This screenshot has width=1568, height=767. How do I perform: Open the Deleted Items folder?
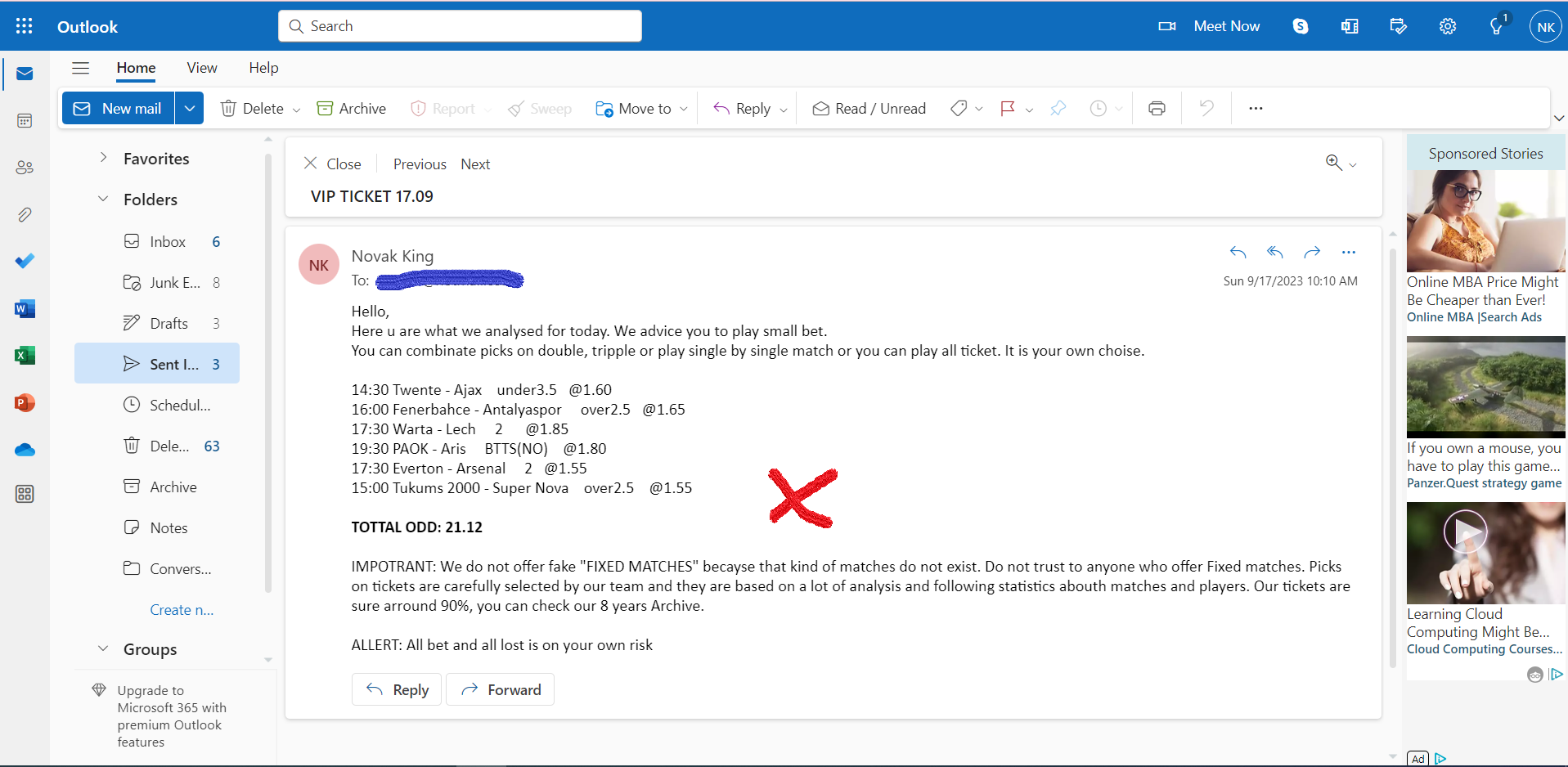(157, 446)
